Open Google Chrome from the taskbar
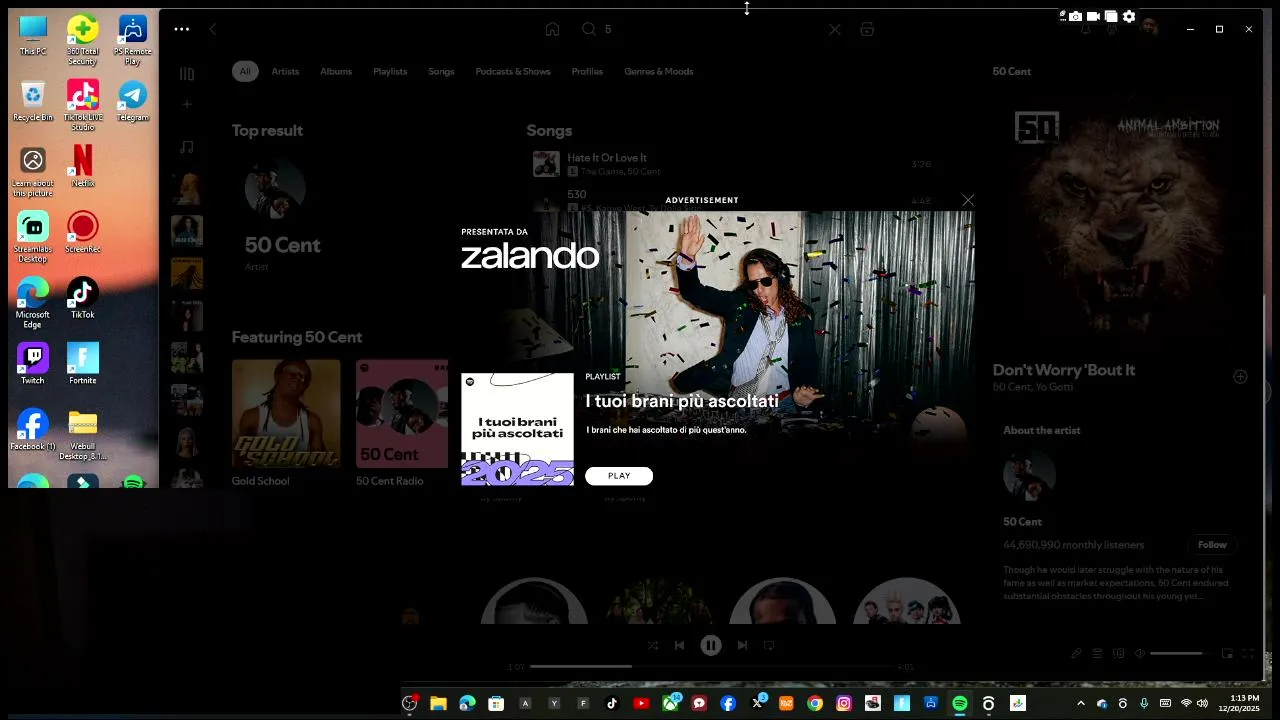 815,704
